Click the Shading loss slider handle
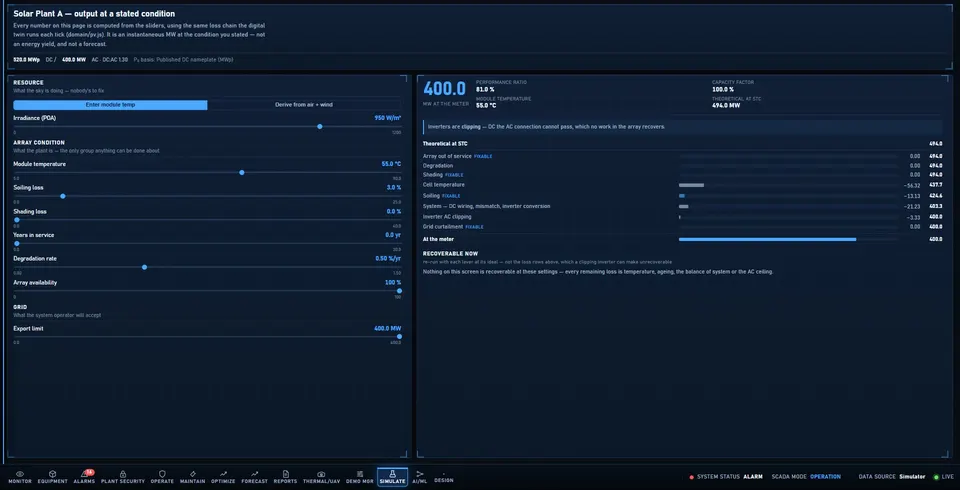 pyautogui.click(x=17, y=220)
